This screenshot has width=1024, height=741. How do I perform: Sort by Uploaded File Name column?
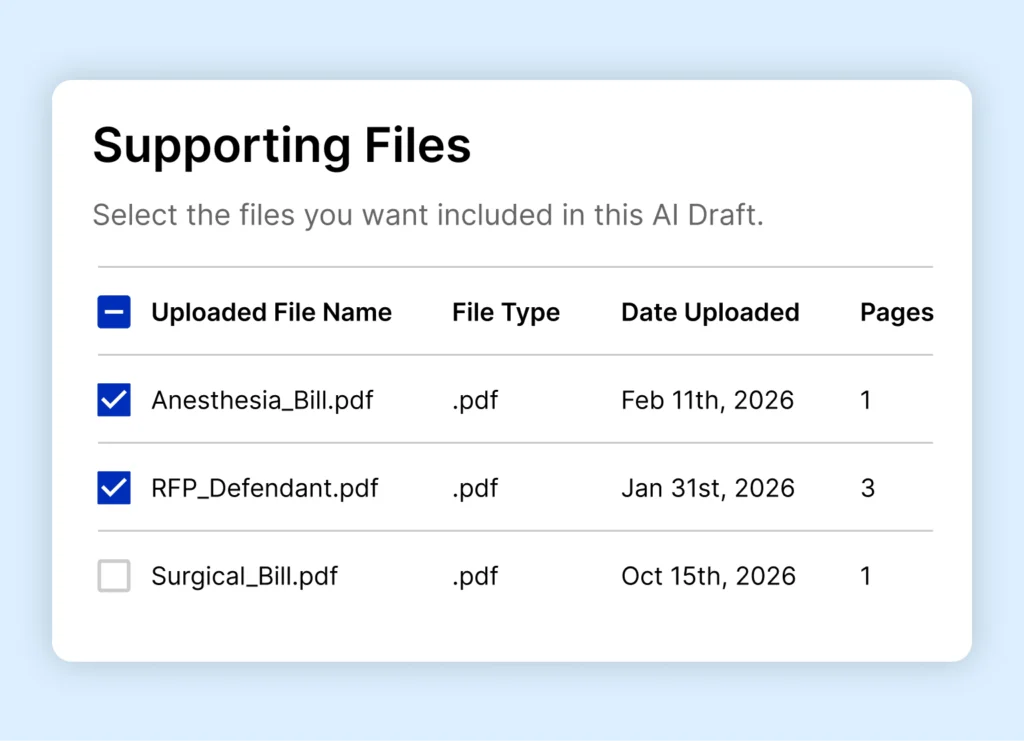(x=271, y=313)
